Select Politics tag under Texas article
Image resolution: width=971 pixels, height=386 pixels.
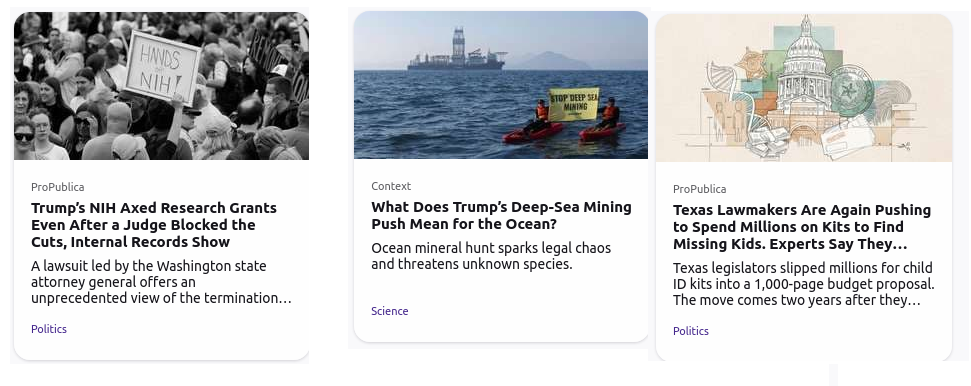[690, 331]
